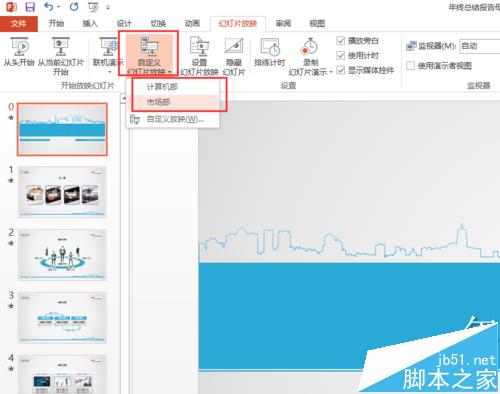Image resolution: width=500 pixels, height=394 pixels.
Task: Start slideshow from current slide (从当前幻灯片开始)
Action: (x=60, y=56)
